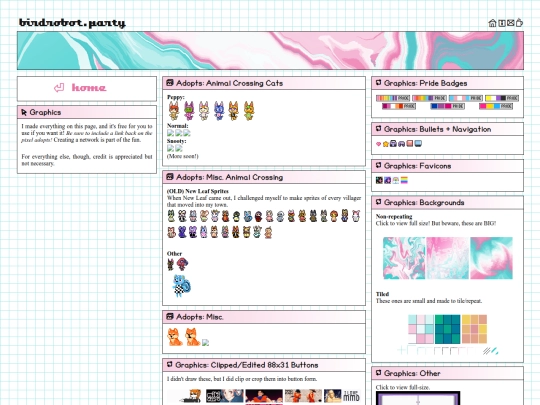Click the red-haired first peppy cat sprite
540x405 pixels.
(x=174, y=111)
